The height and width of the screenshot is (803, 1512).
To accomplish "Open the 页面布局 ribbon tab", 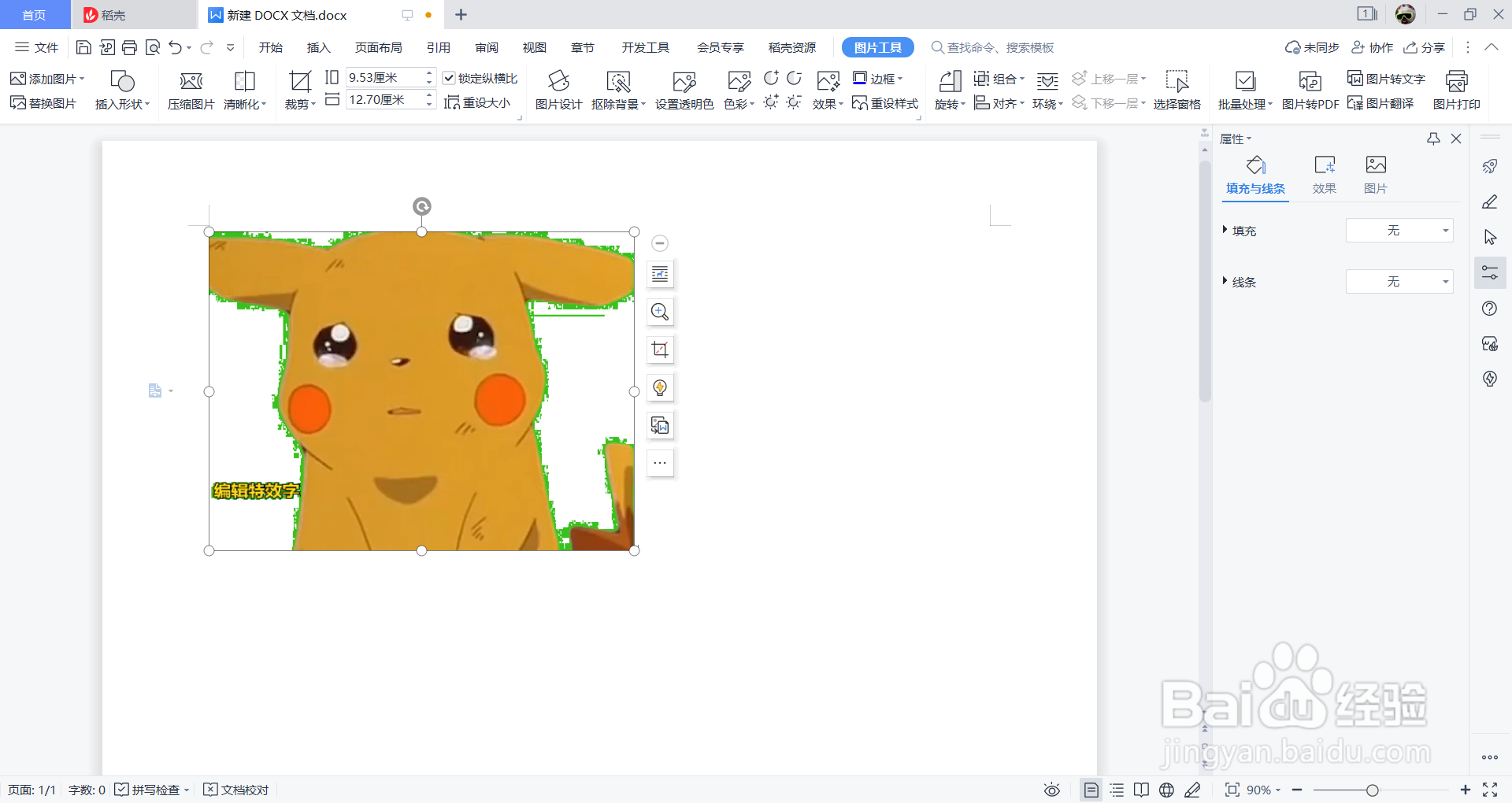I will click(x=379, y=47).
